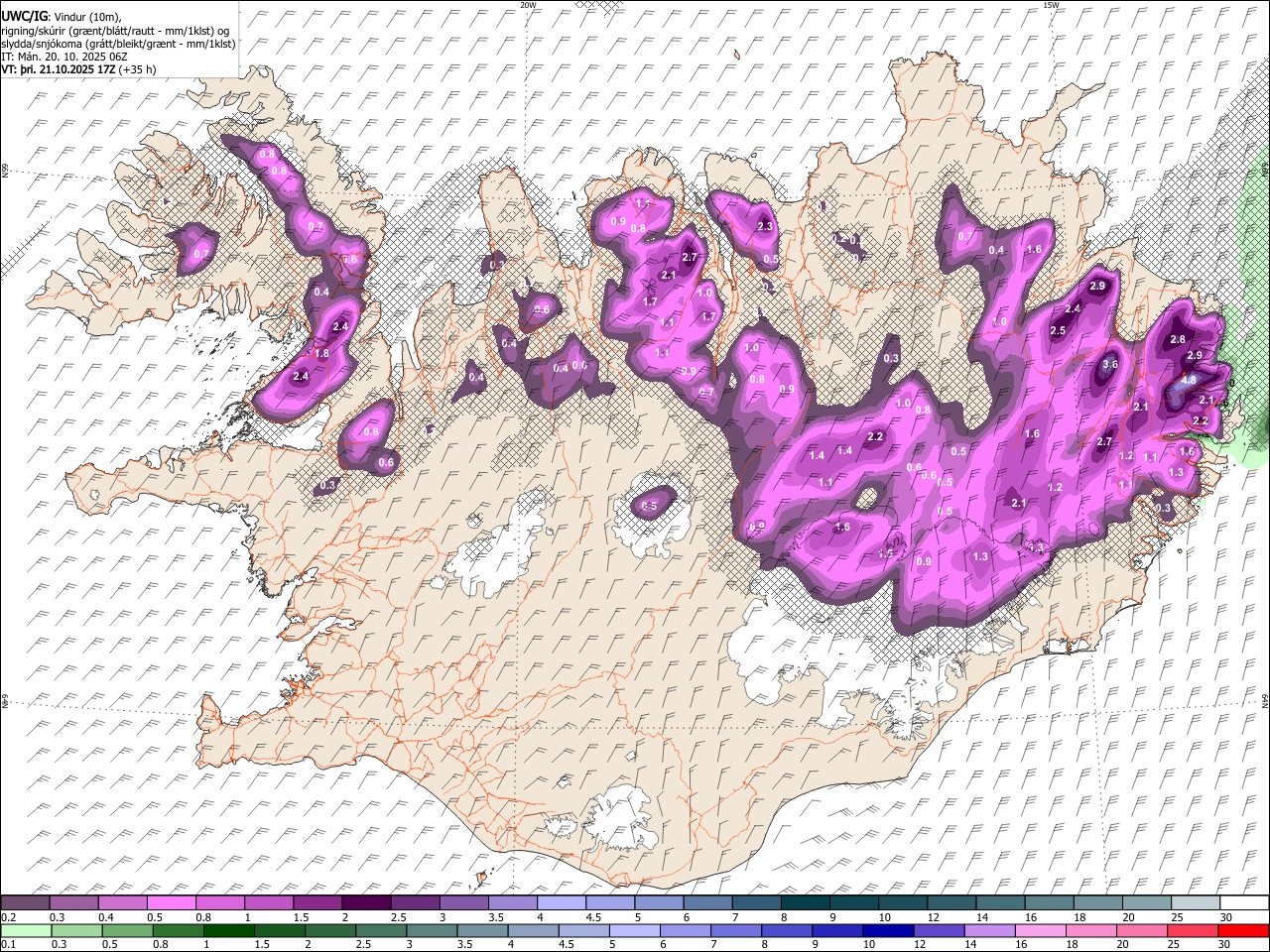
Task: Click the dark plum 0.2 swatch in upper legend row
Action: pyautogui.click(x=26, y=903)
